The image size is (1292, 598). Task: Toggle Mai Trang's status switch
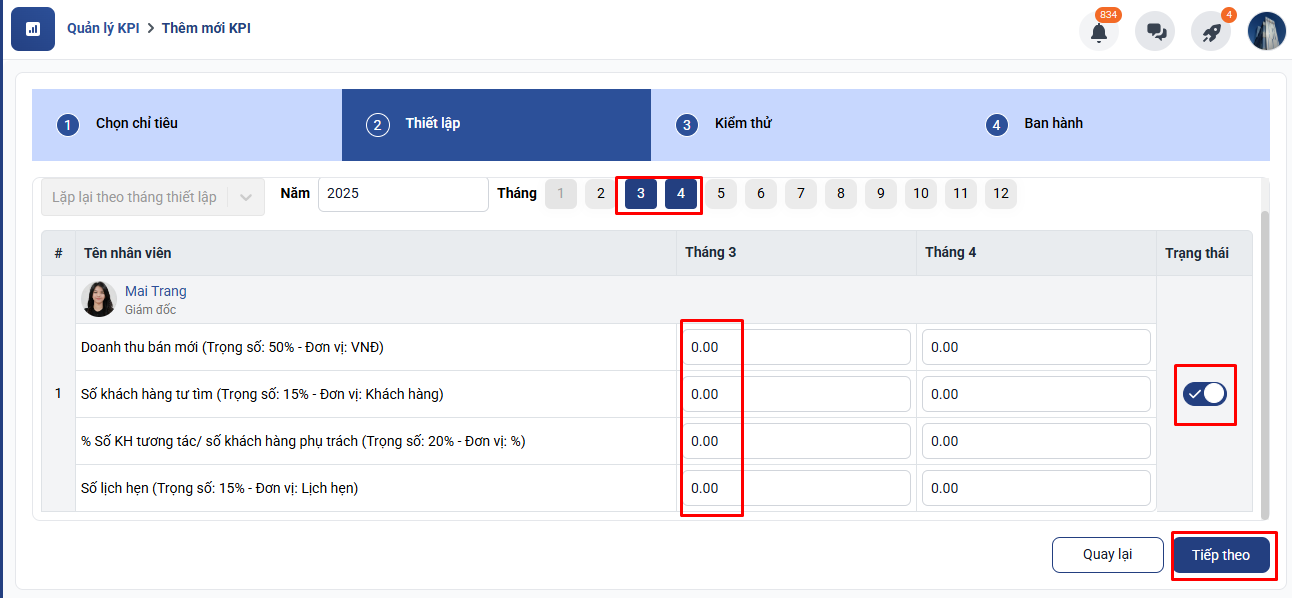(x=1204, y=394)
